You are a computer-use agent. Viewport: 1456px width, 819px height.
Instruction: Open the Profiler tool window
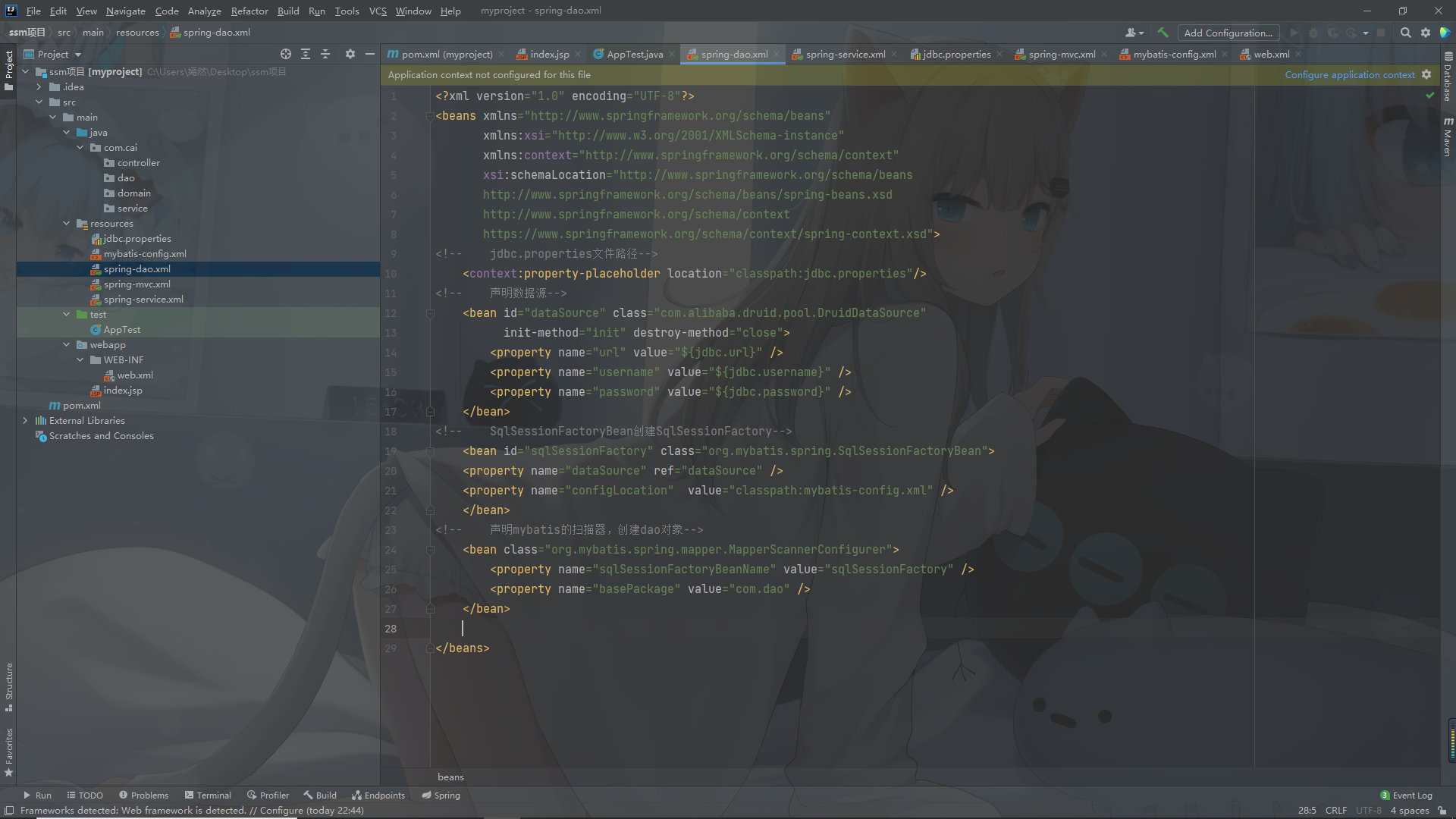tap(268, 795)
